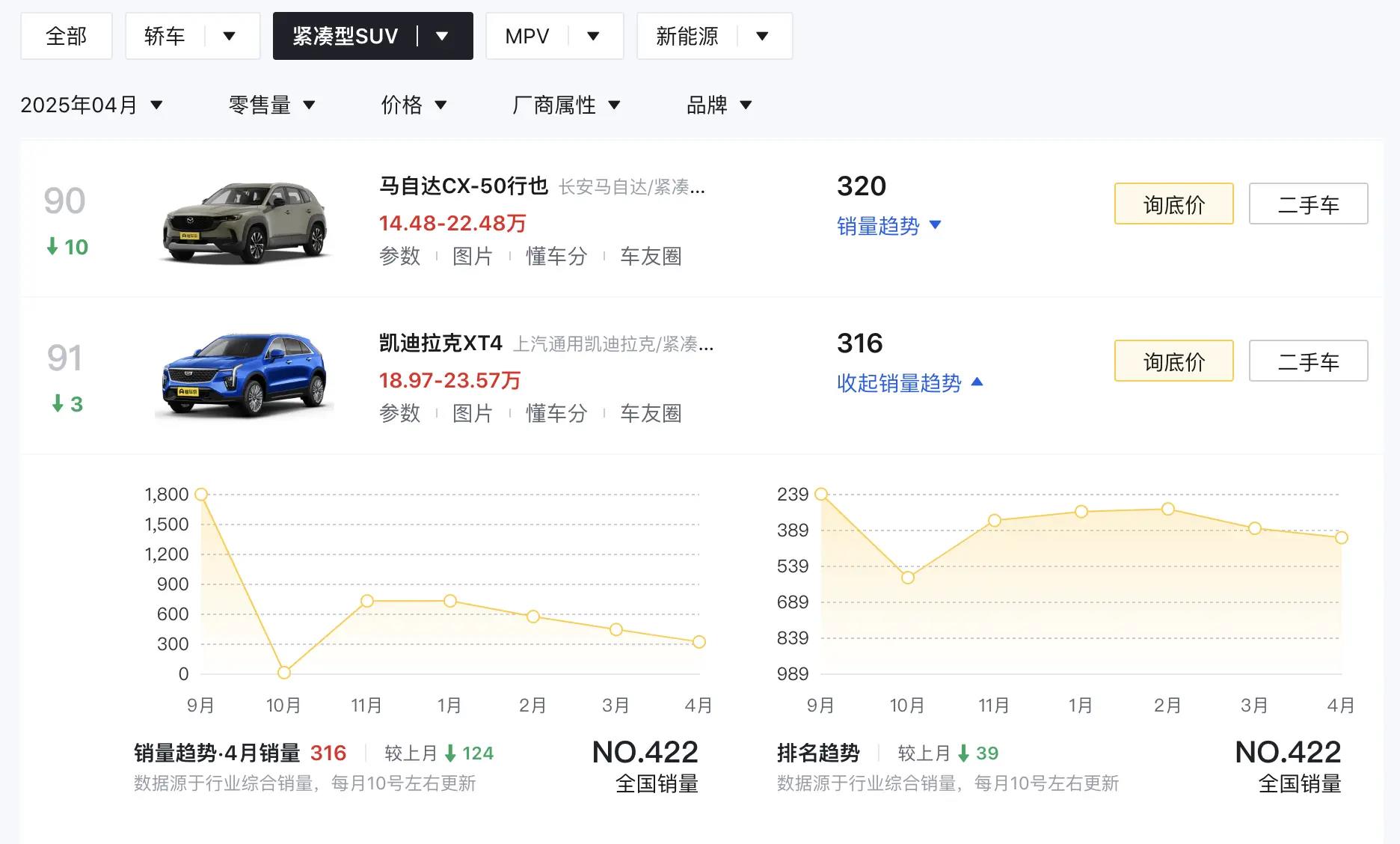Select the MPV category tab
Image resolution: width=1400 pixels, height=844 pixels.
527,36
